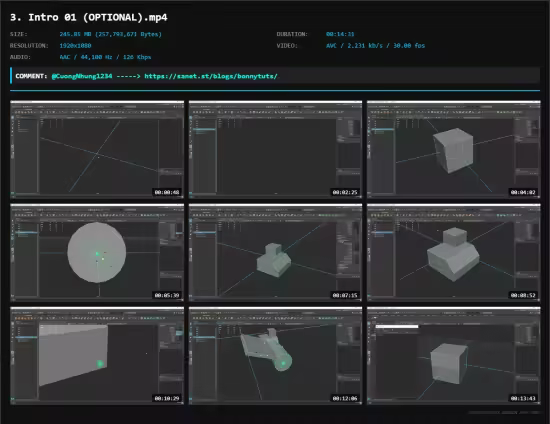Select the title '3. Intro 01 (OPTIONAL).mp4'

pos(89,17)
